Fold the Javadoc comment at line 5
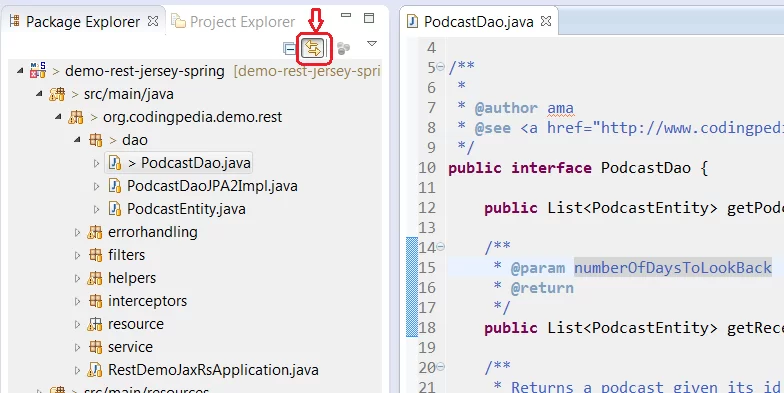The width and height of the screenshot is (784, 393). [x=440, y=66]
